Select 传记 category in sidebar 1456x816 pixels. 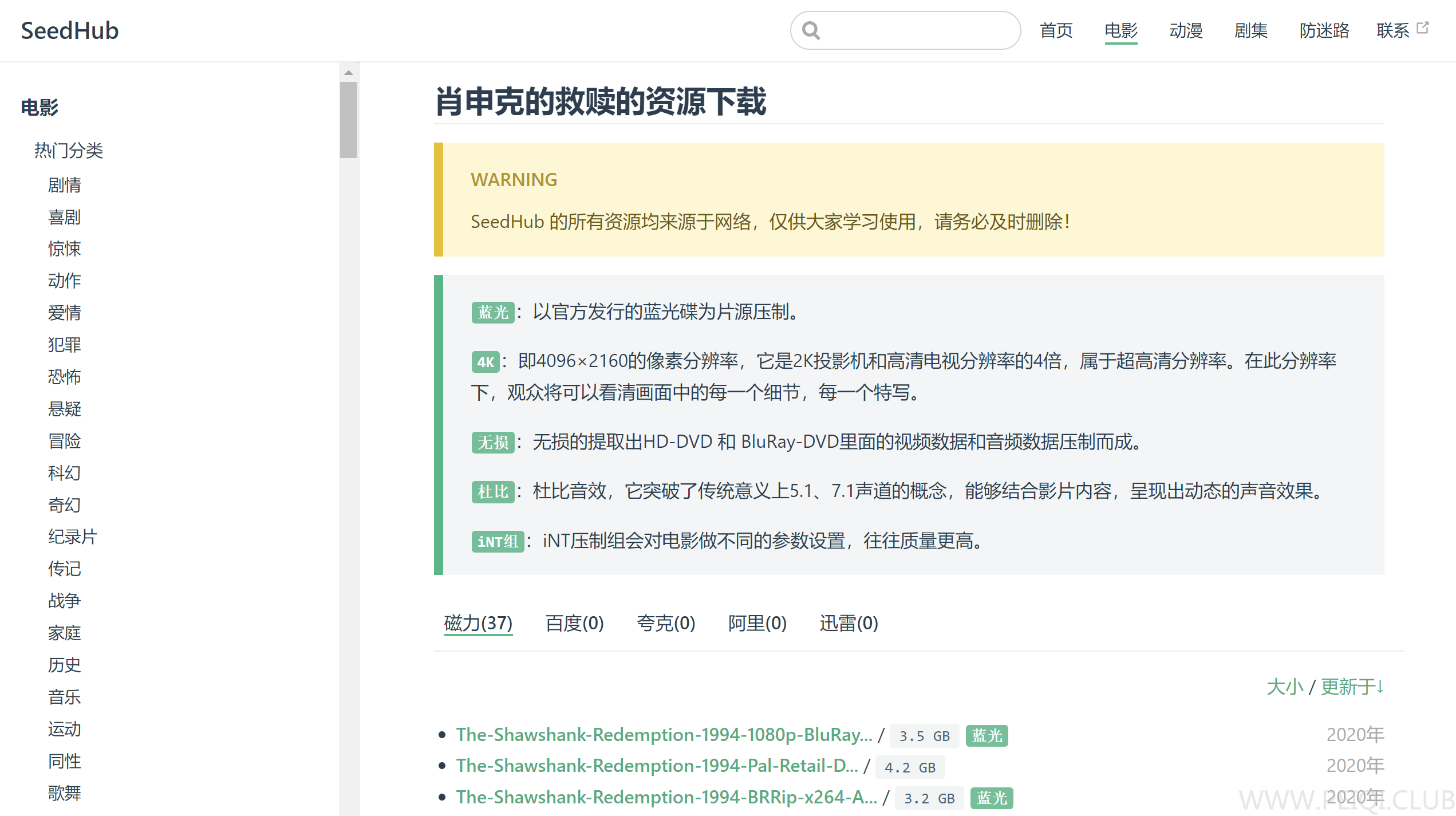pyautogui.click(x=65, y=569)
